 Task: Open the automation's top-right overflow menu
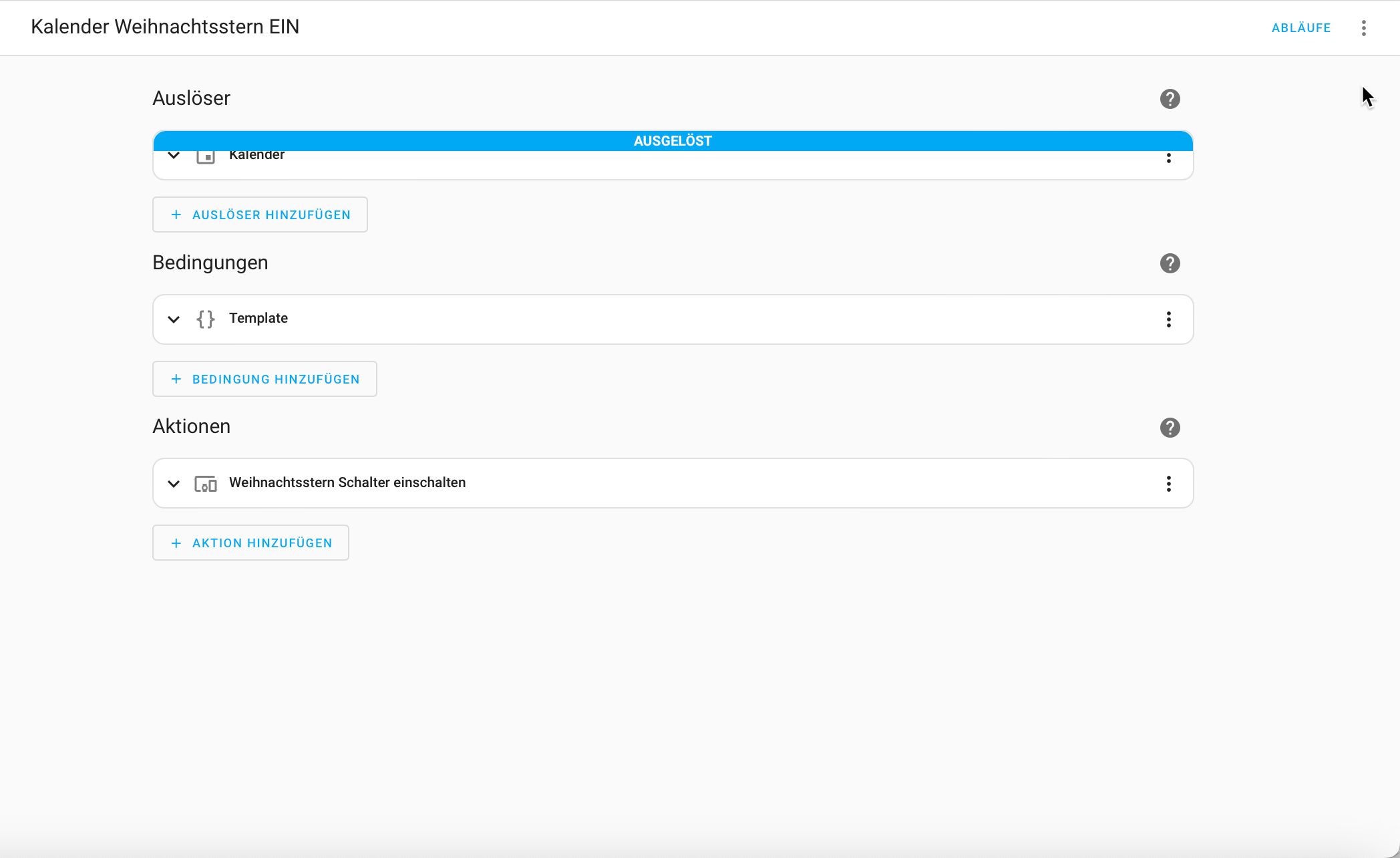[1363, 28]
